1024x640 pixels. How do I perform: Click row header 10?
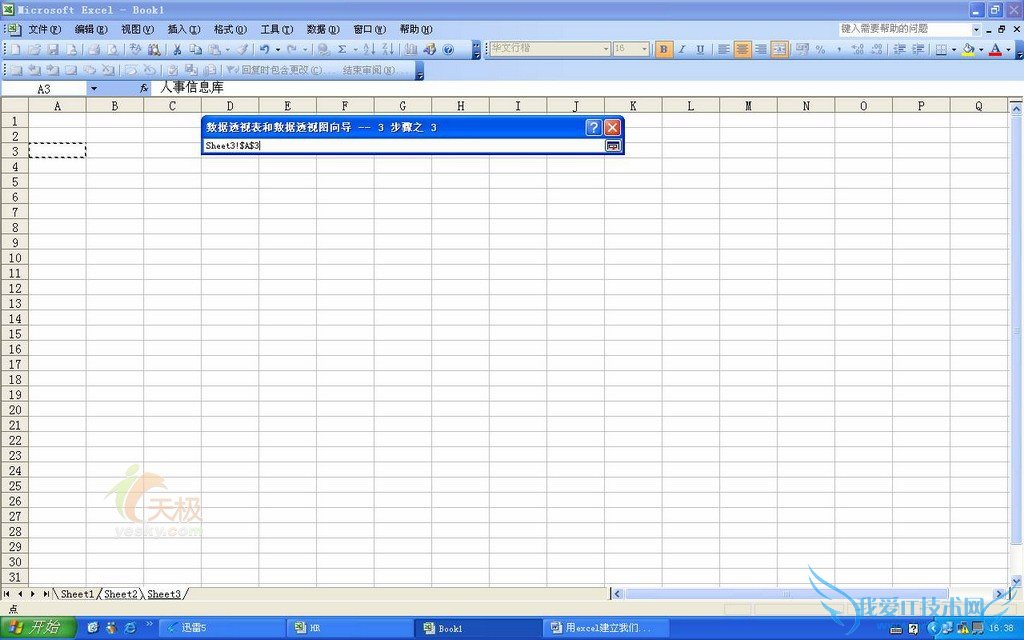(14, 258)
